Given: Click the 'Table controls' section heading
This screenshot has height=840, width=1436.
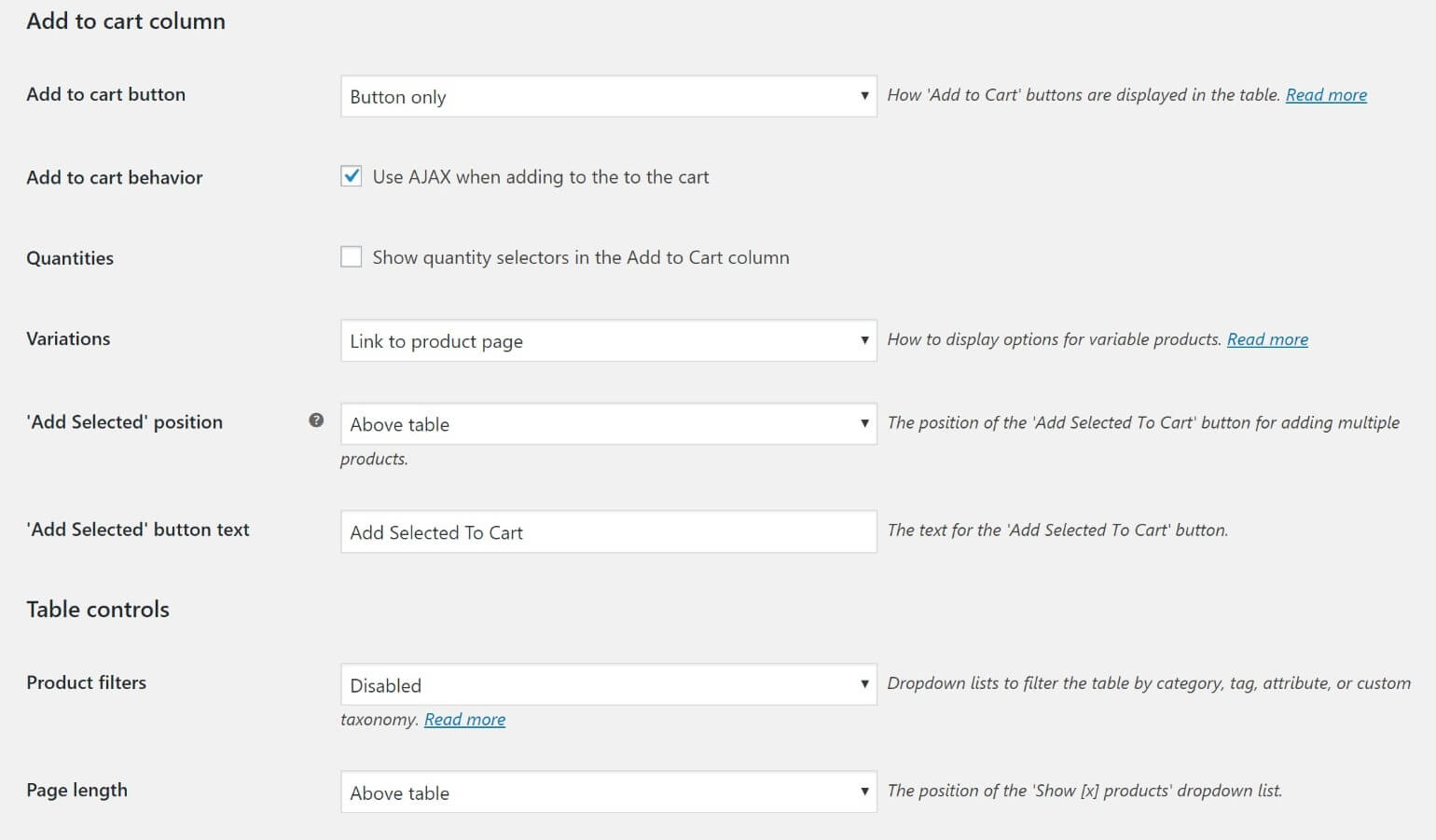Looking at the screenshot, I should (x=97, y=609).
